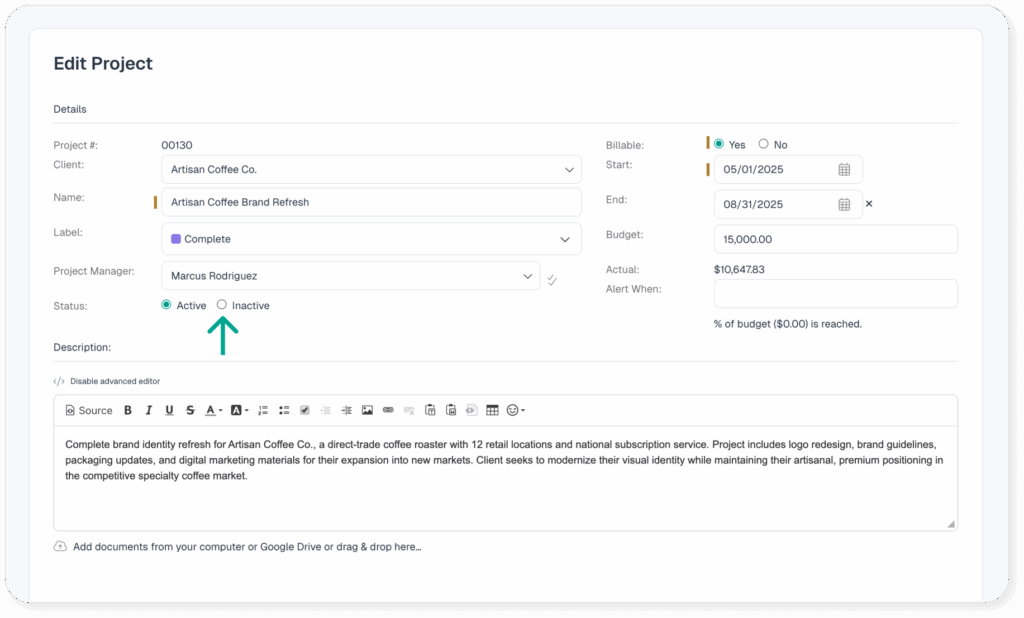The width and height of the screenshot is (1024, 618).
Task: Edit the End date field
Action: [788, 204]
